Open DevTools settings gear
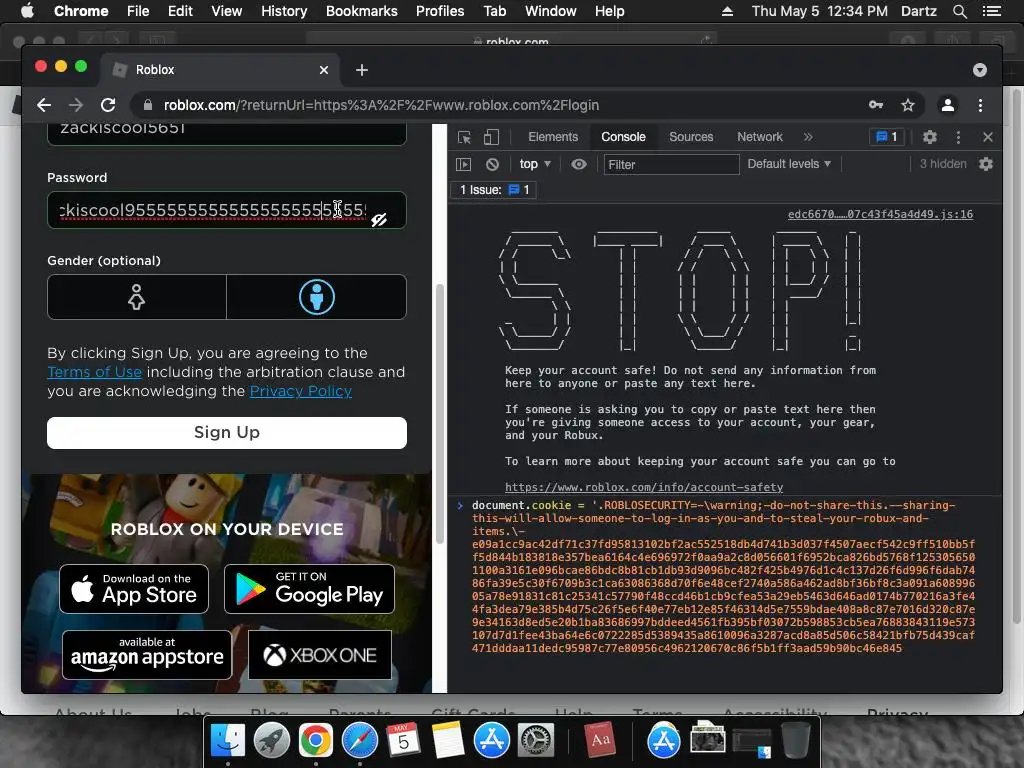The height and width of the screenshot is (768, 1024). (x=929, y=137)
